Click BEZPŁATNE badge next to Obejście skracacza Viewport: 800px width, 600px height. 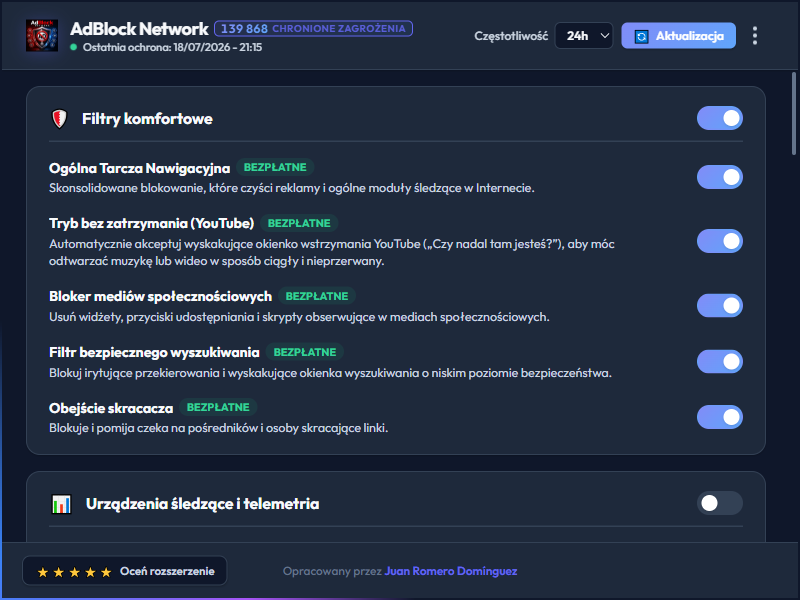tap(218, 408)
